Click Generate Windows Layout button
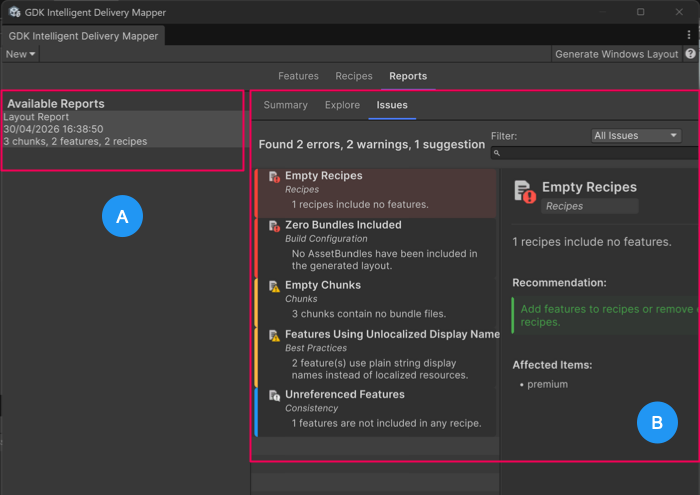This screenshot has height=495, width=700. point(617,54)
